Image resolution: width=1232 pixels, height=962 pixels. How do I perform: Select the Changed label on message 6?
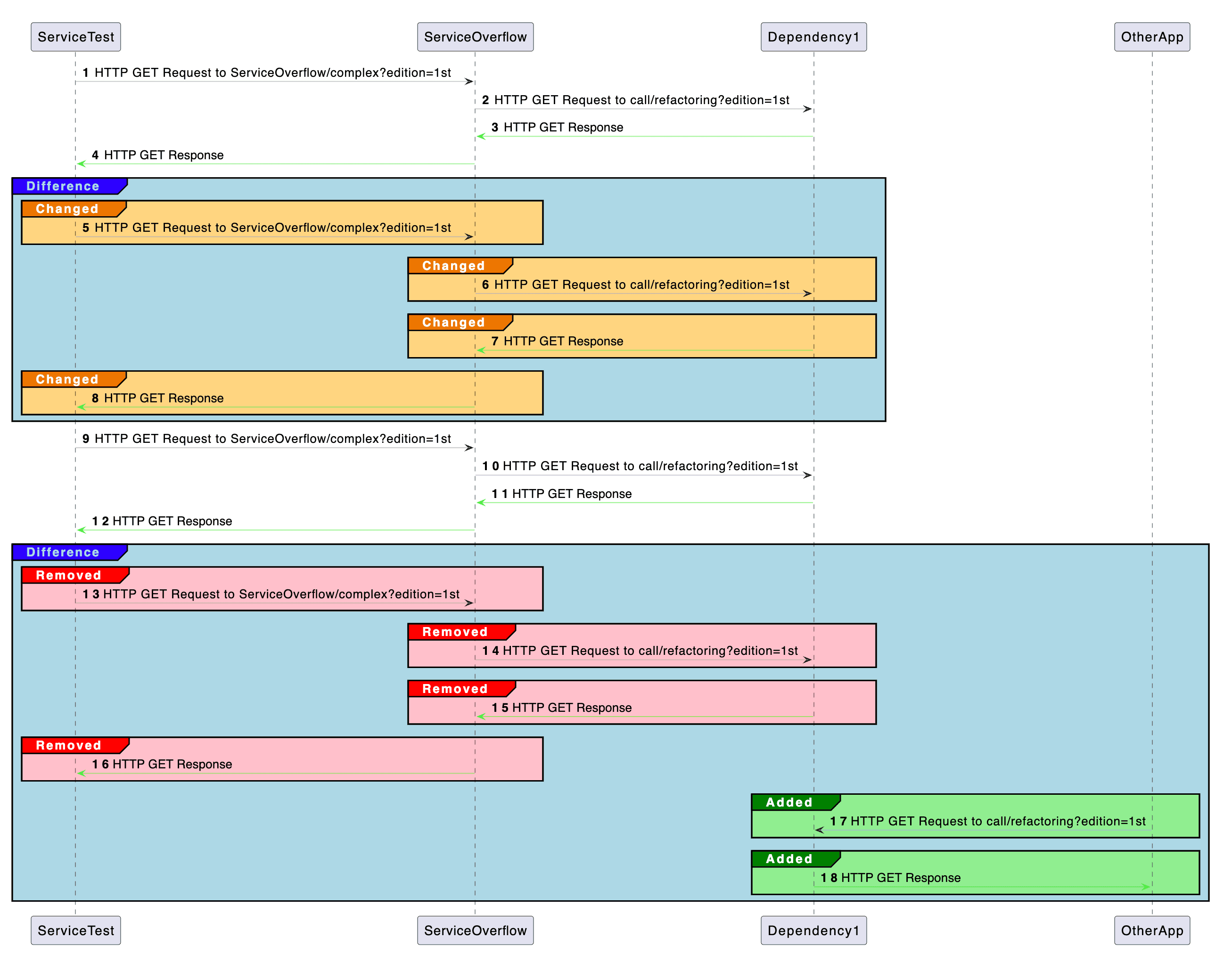click(x=454, y=265)
